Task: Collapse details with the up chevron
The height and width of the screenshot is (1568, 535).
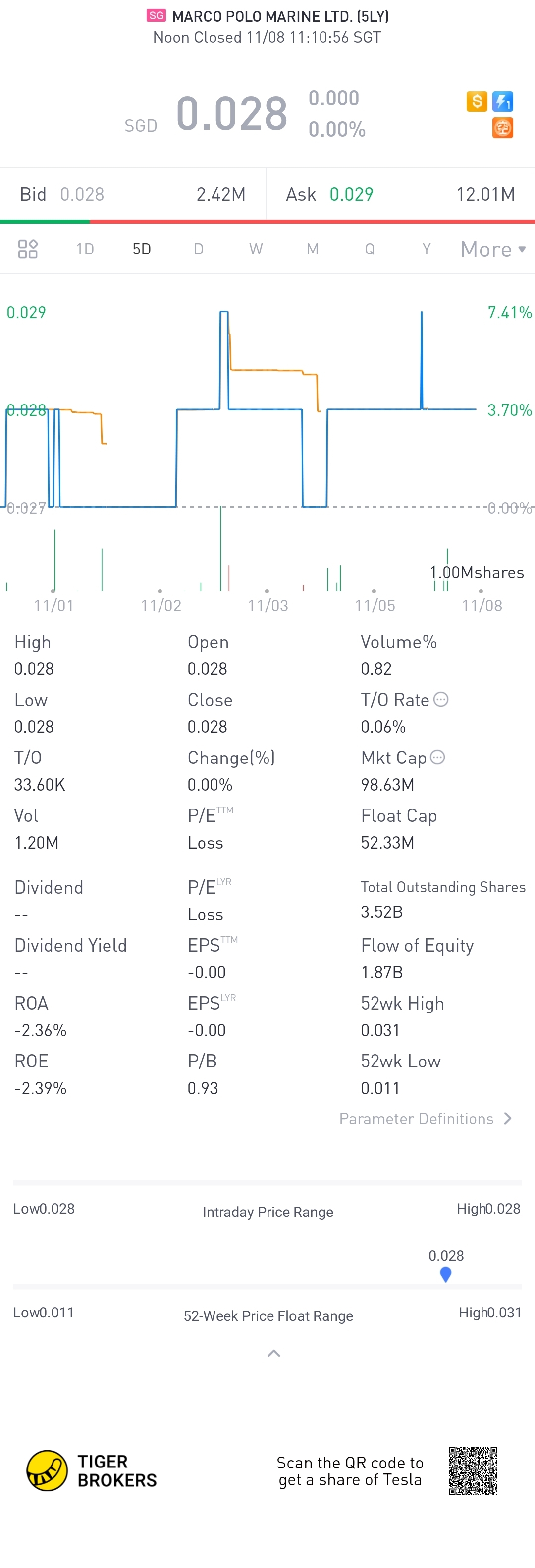Action: [x=274, y=1353]
